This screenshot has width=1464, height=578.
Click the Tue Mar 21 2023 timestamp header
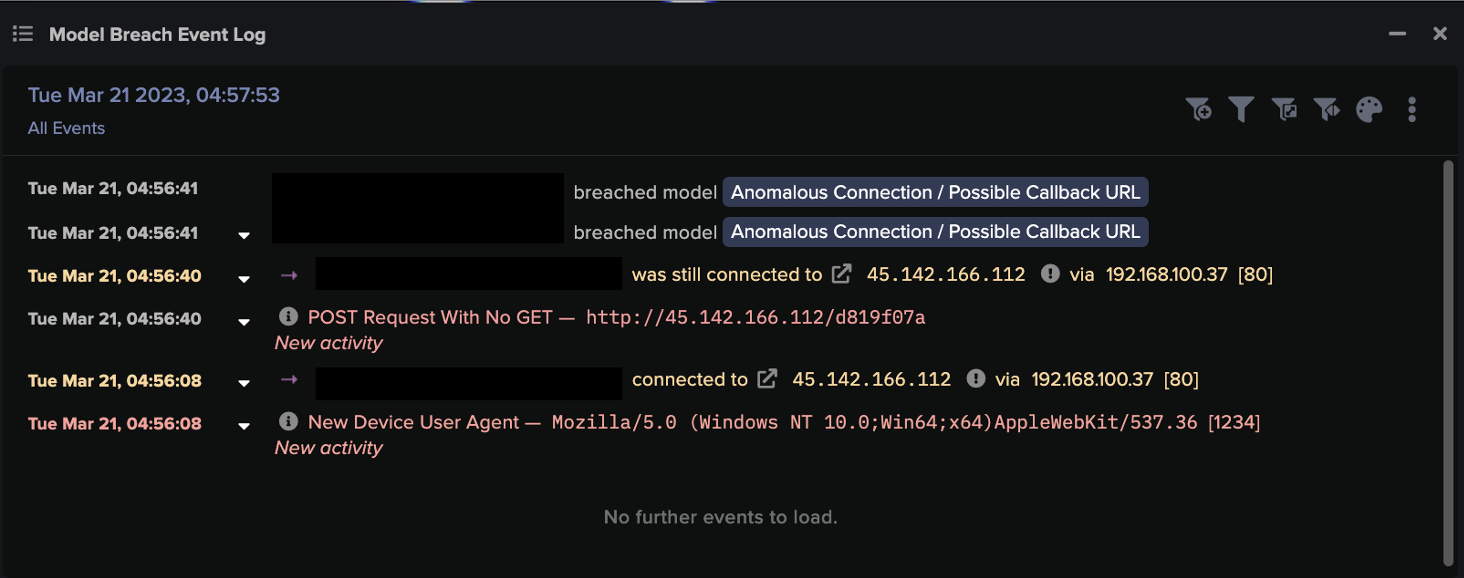click(153, 95)
